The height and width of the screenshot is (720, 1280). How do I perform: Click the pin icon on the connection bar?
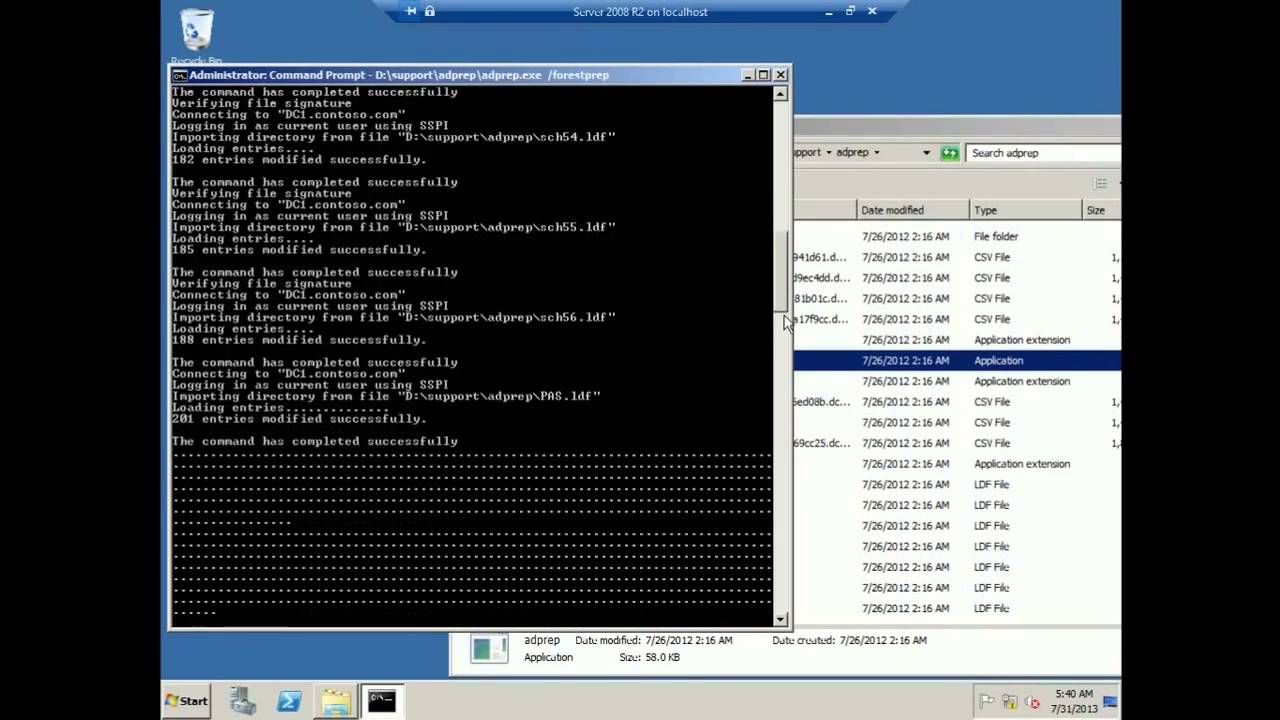click(411, 11)
